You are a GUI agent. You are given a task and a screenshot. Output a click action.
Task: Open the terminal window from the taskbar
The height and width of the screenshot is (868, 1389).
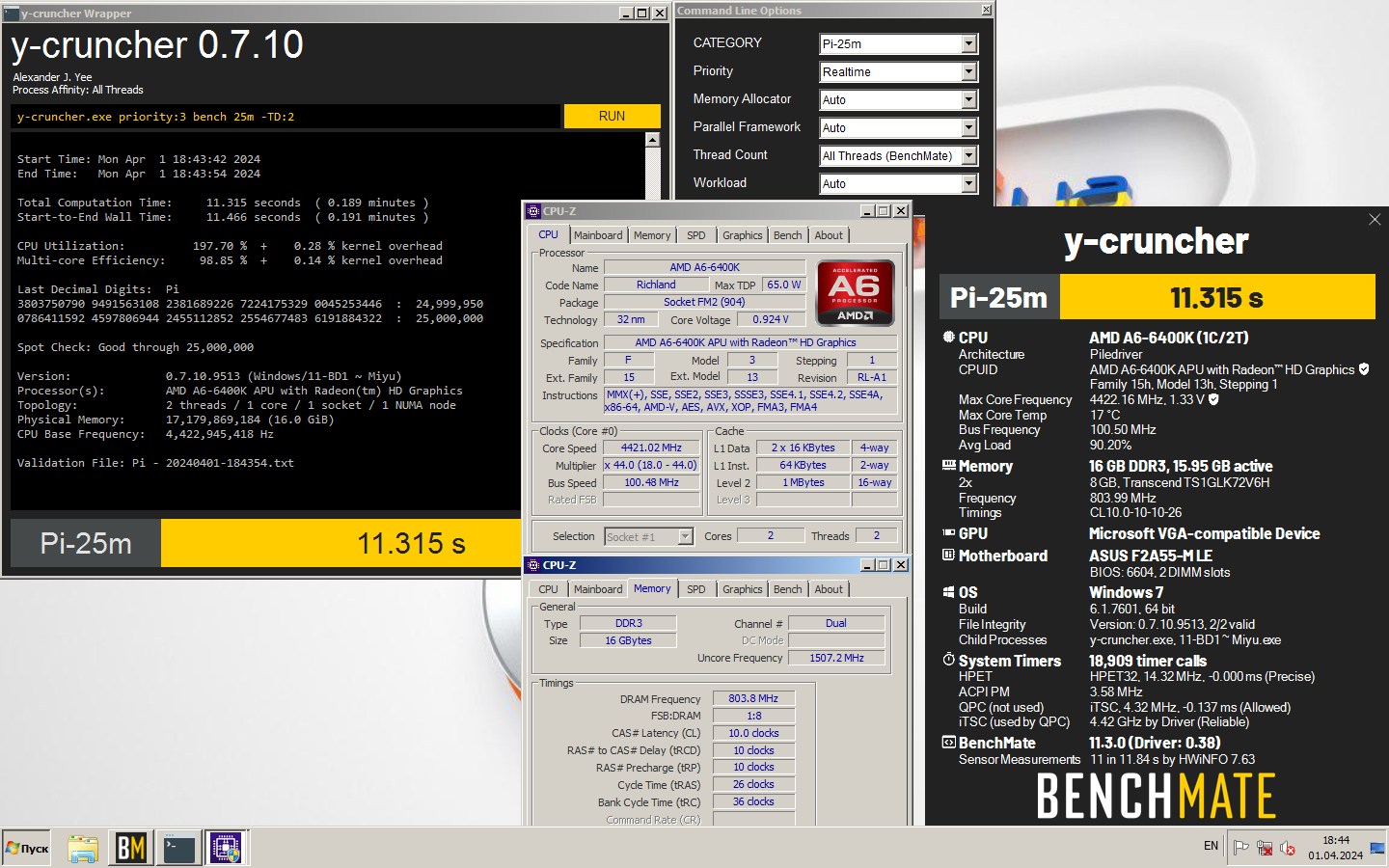tap(178, 849)
